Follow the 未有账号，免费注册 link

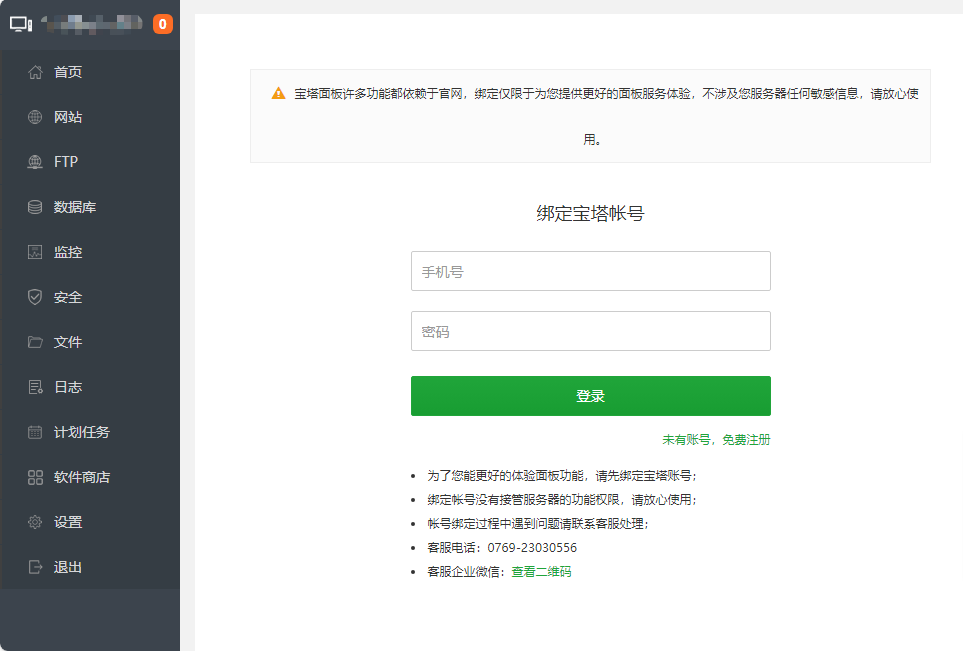coord(716,440)
